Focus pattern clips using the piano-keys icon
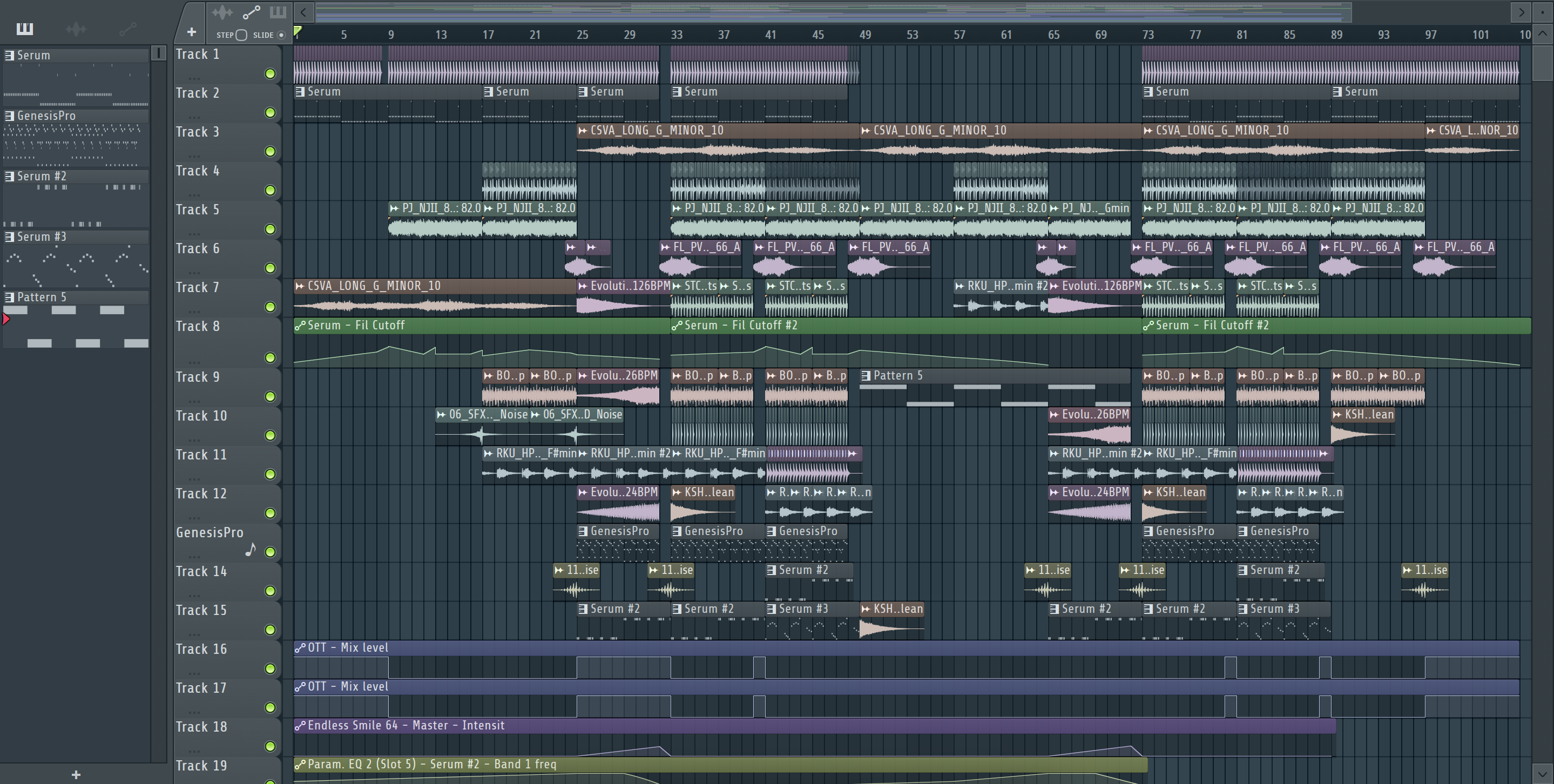 click(278, 12)
